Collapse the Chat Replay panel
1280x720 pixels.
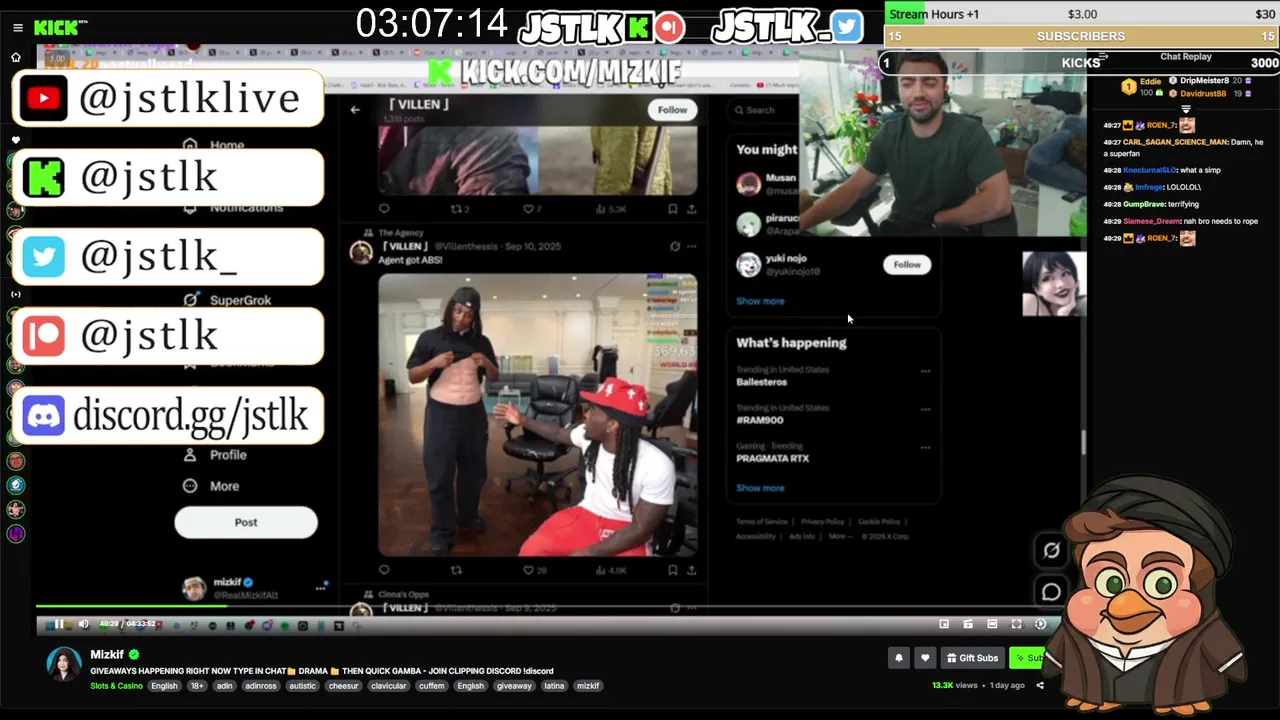tap(1105, 57)
